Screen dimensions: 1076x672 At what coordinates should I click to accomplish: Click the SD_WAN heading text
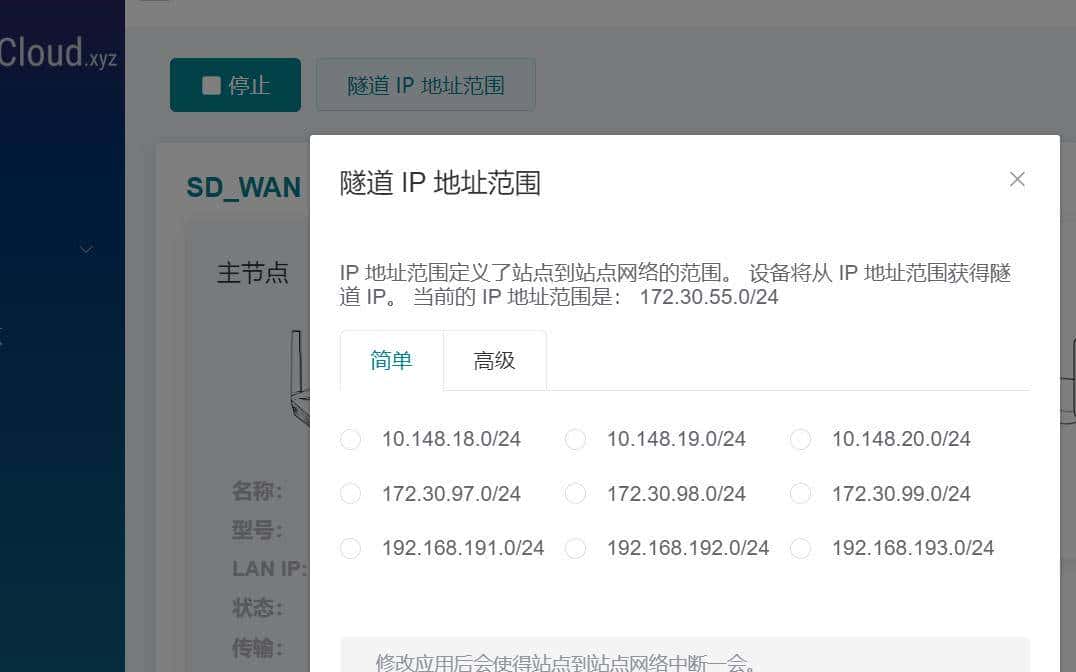coord(243,187)
